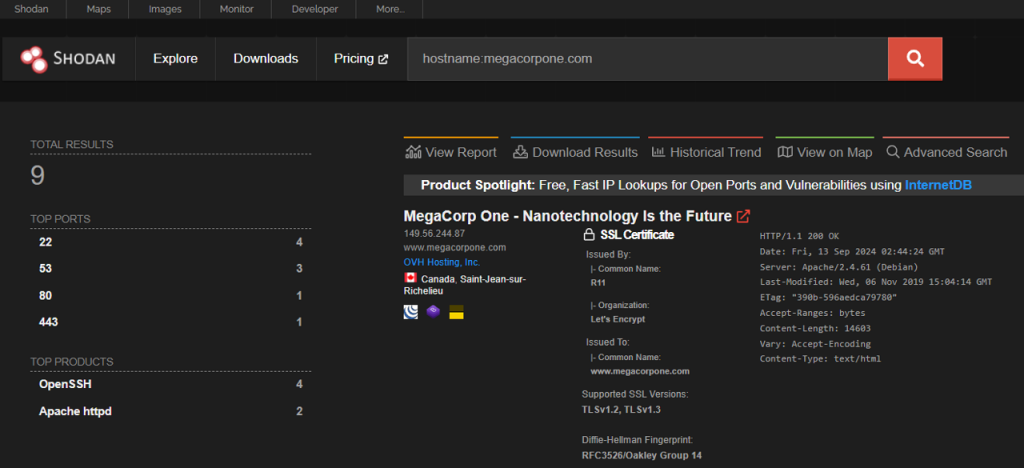Click the search field containing hostname:megacorpone.com
This screenshot has width=1024, height=468.
pos(647,59)
